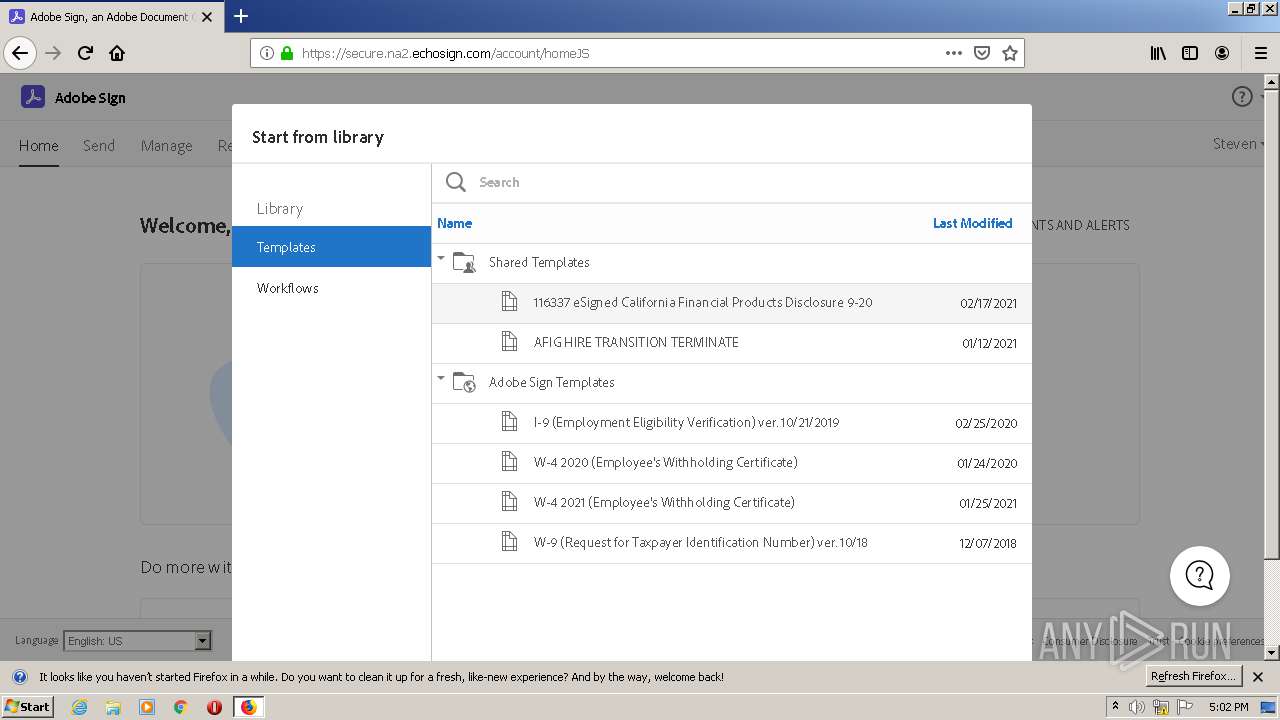Open Firefox account icon
The width and height of the screenshot is (1280, 720).
click(x=1222, y=53)
